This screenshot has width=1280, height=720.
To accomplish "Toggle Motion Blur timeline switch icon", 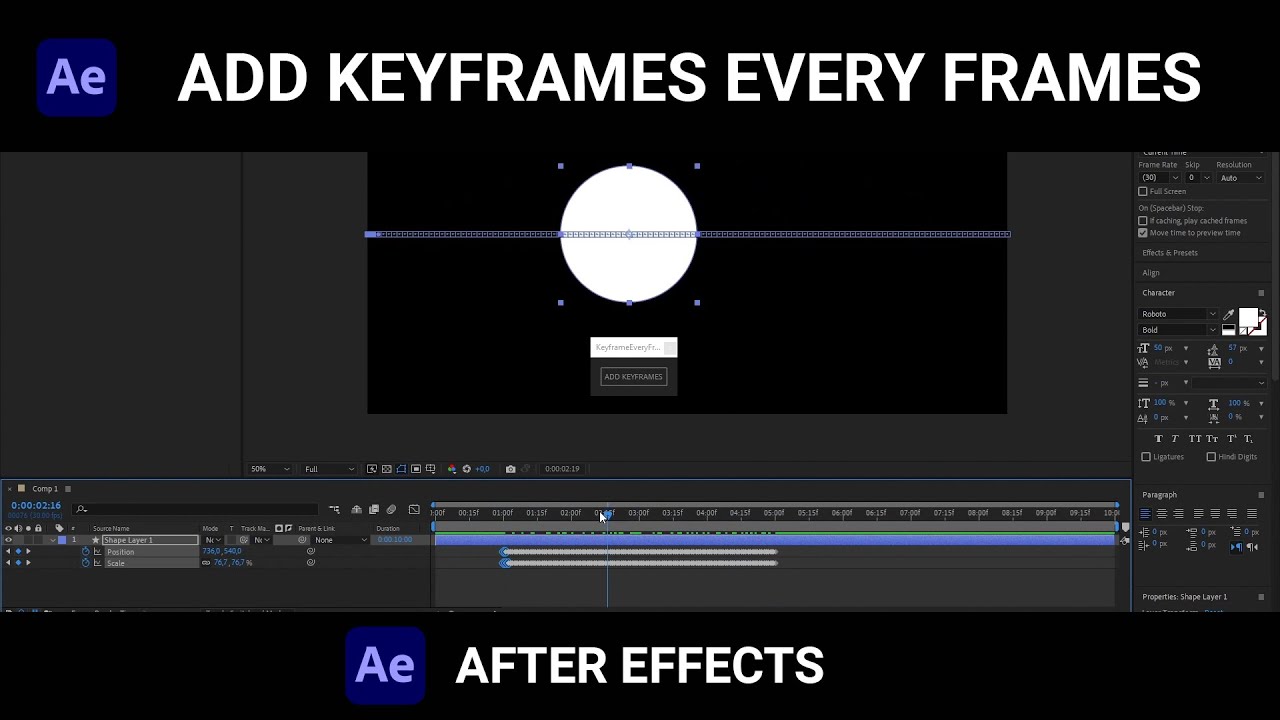I will point(391,510).
